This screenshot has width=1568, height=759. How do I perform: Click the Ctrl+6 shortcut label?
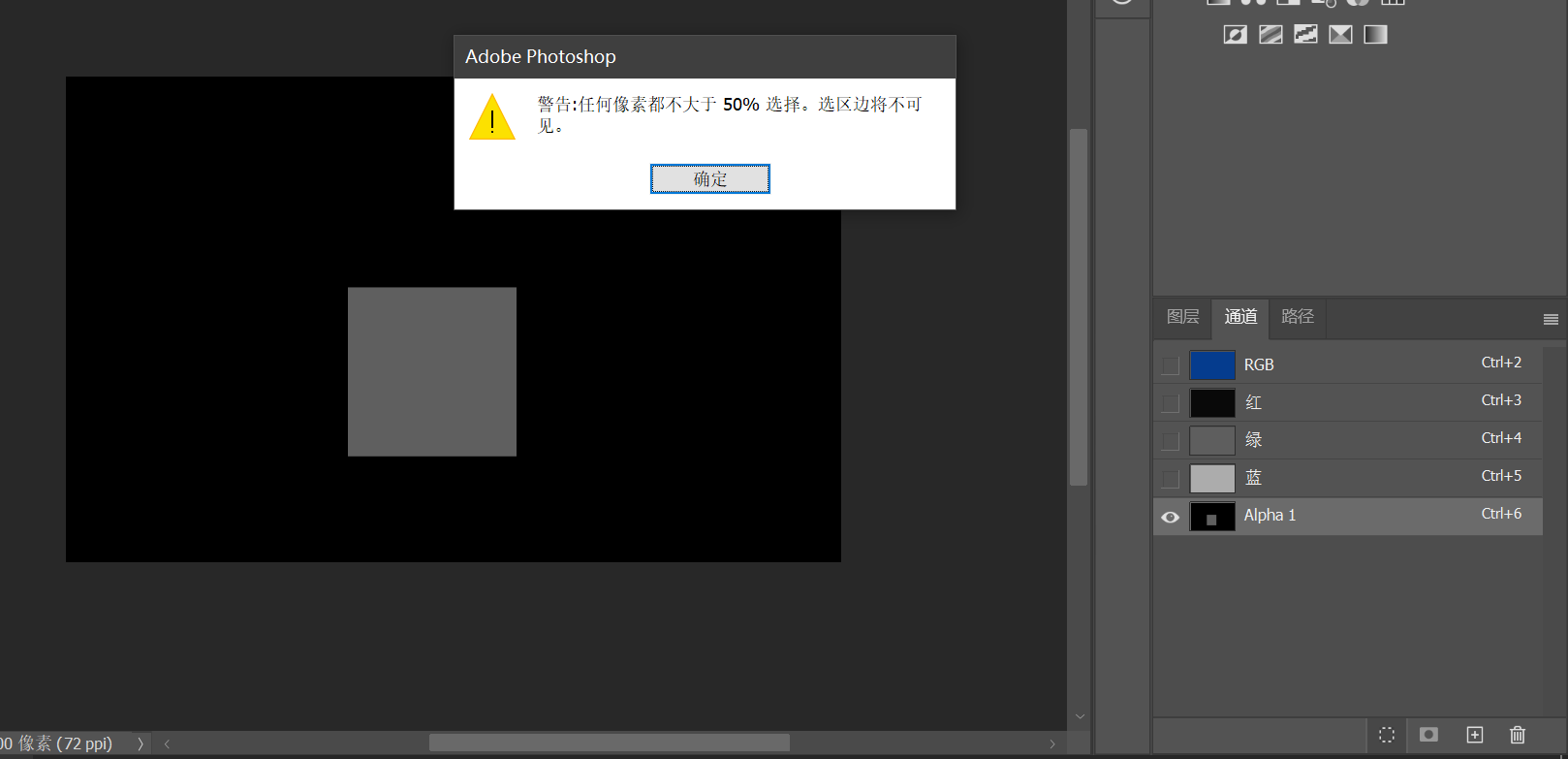(x=1501, y=514)
